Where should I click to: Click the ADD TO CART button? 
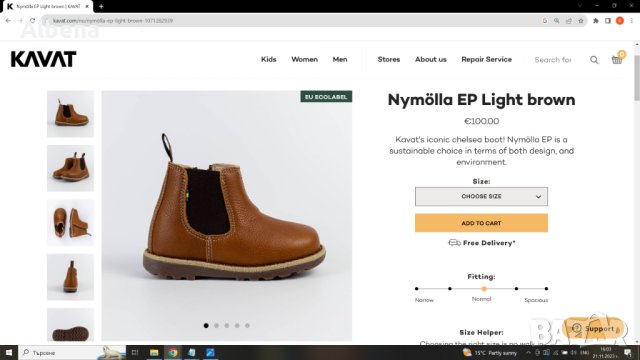481,223
